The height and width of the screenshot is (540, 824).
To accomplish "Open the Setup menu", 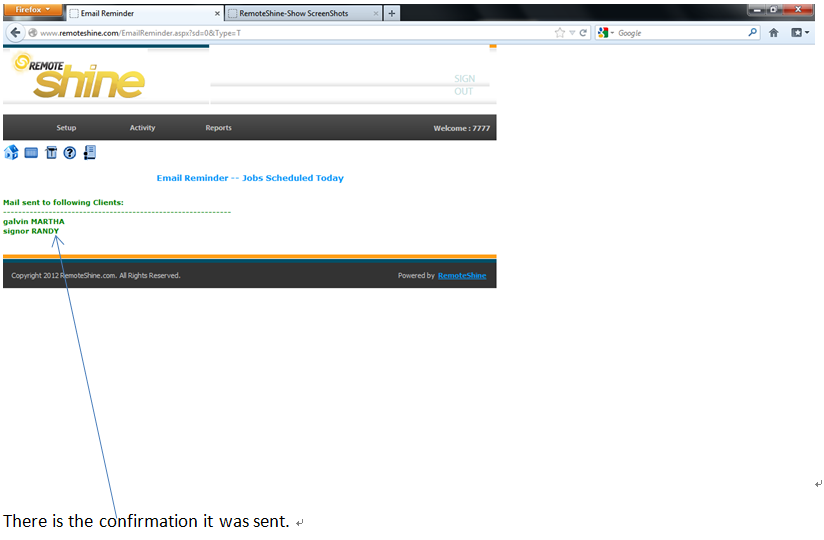I will [x=66, y=128].
